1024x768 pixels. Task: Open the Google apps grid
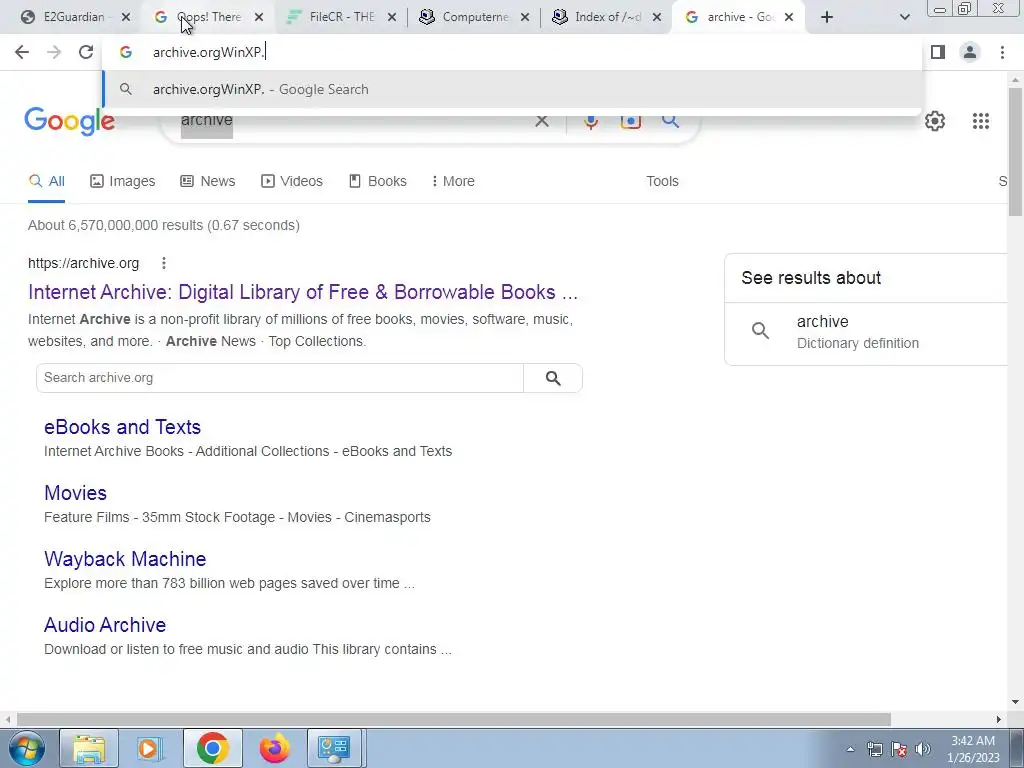(x=980, y=121)
